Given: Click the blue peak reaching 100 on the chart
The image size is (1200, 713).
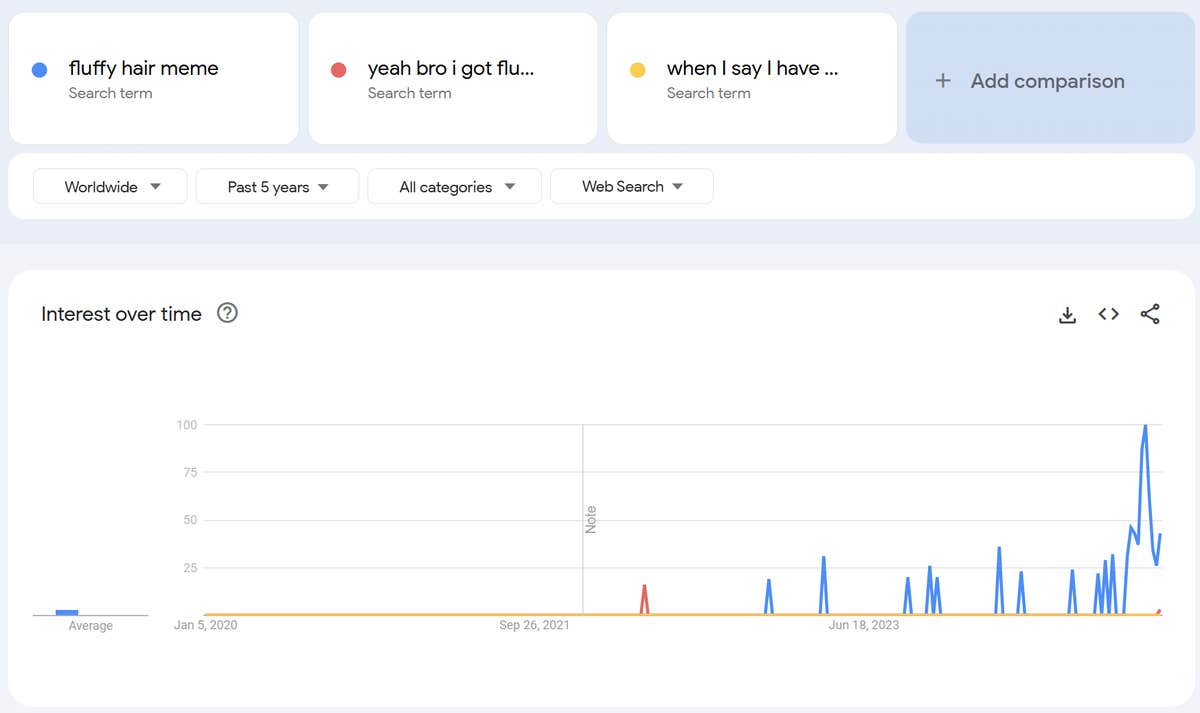Looking at the screenshot, I should pyautogui.click(x=1145, y=427).
